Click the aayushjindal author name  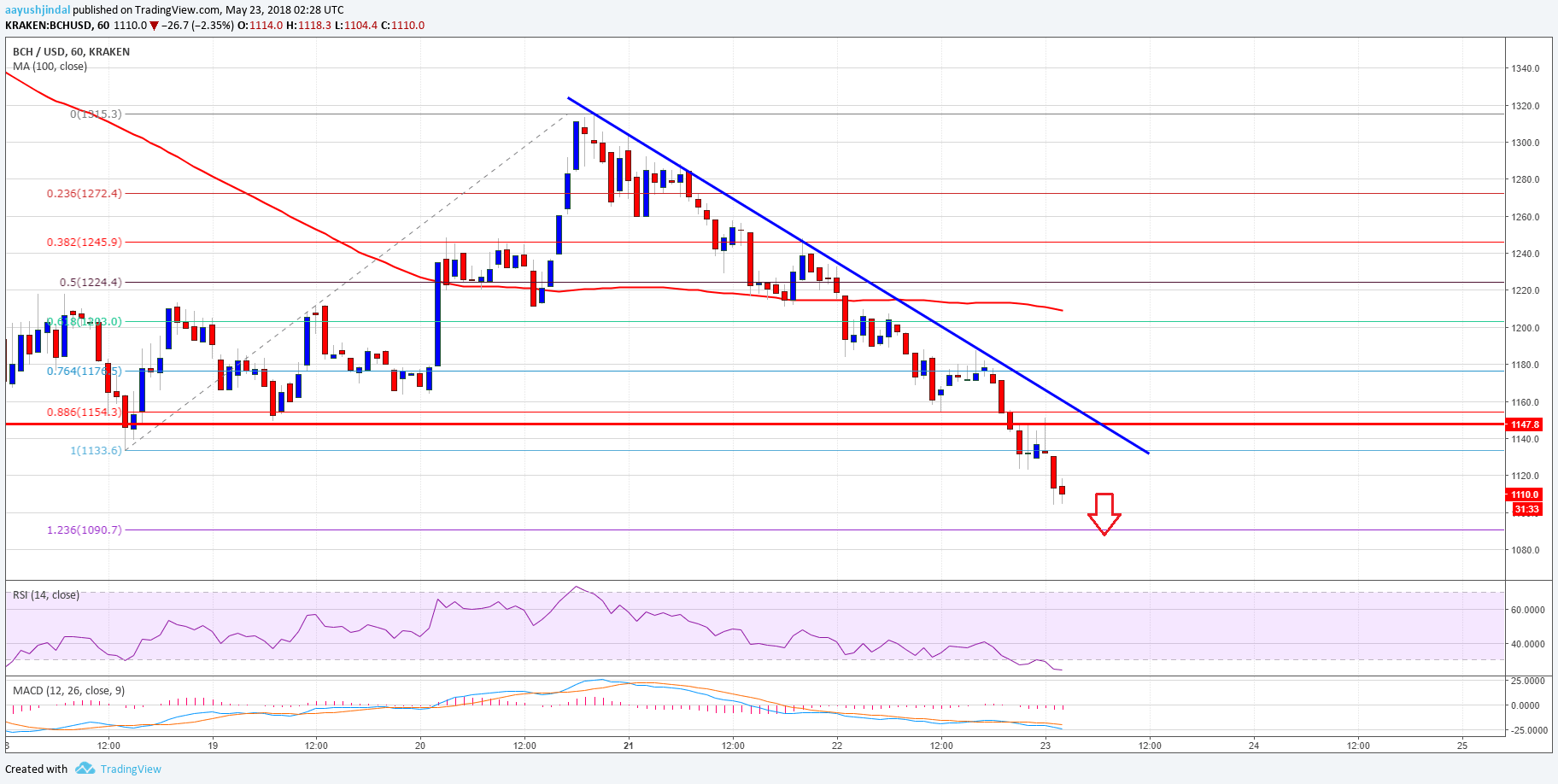click(38, 10)
